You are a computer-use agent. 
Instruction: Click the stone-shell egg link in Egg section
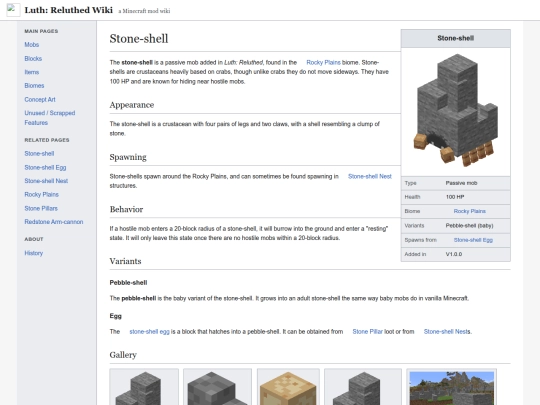[x=149, y=332]
